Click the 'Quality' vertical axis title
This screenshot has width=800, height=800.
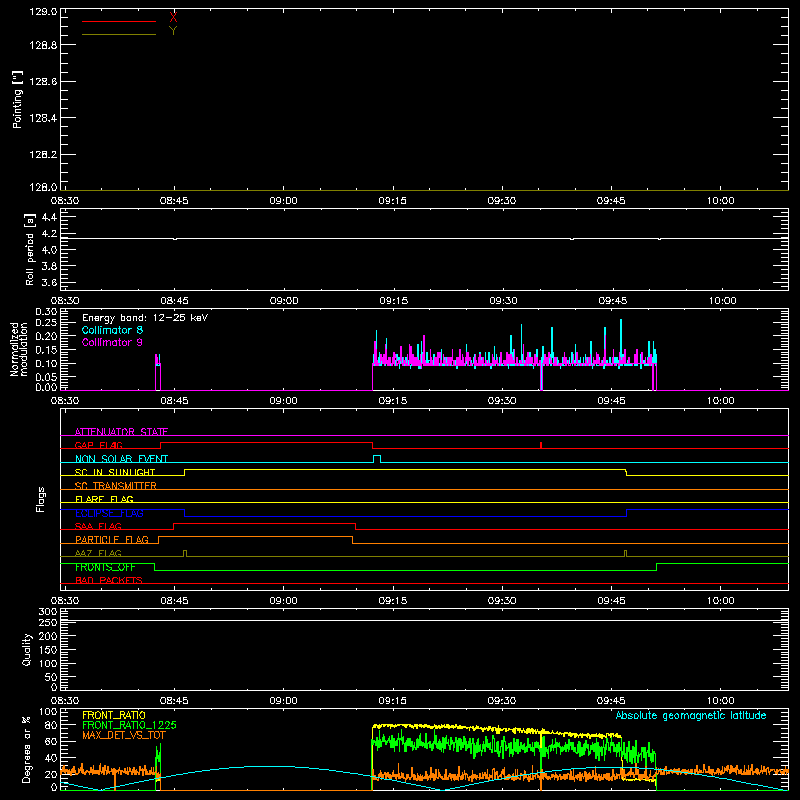coord(27,649)
